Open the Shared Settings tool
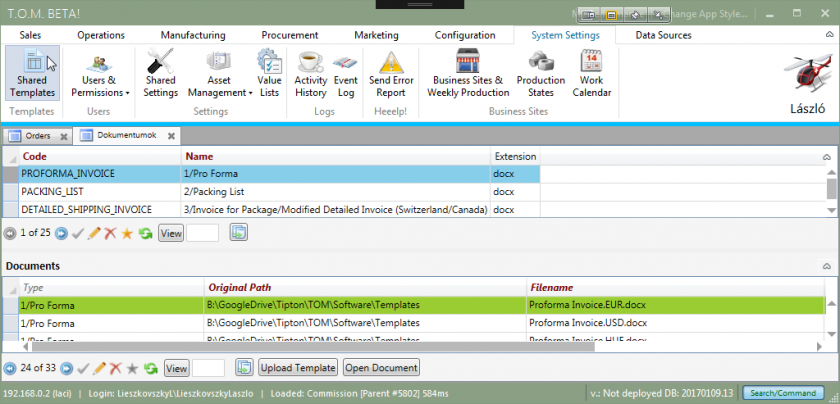This screenshot has height=404, width=840. (x=160, y=73)
